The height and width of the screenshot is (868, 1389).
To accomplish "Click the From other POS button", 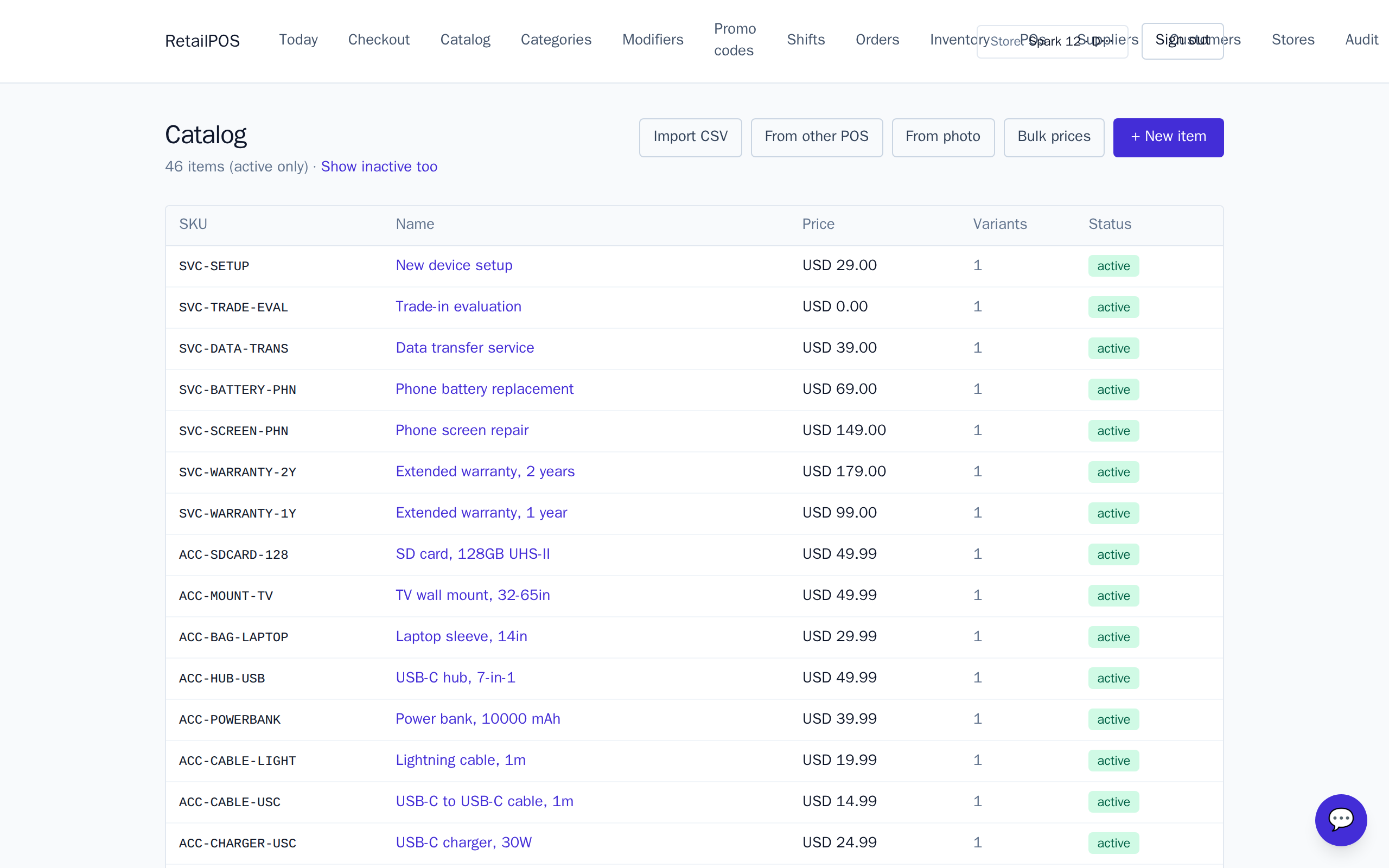I will coord(816,137).
